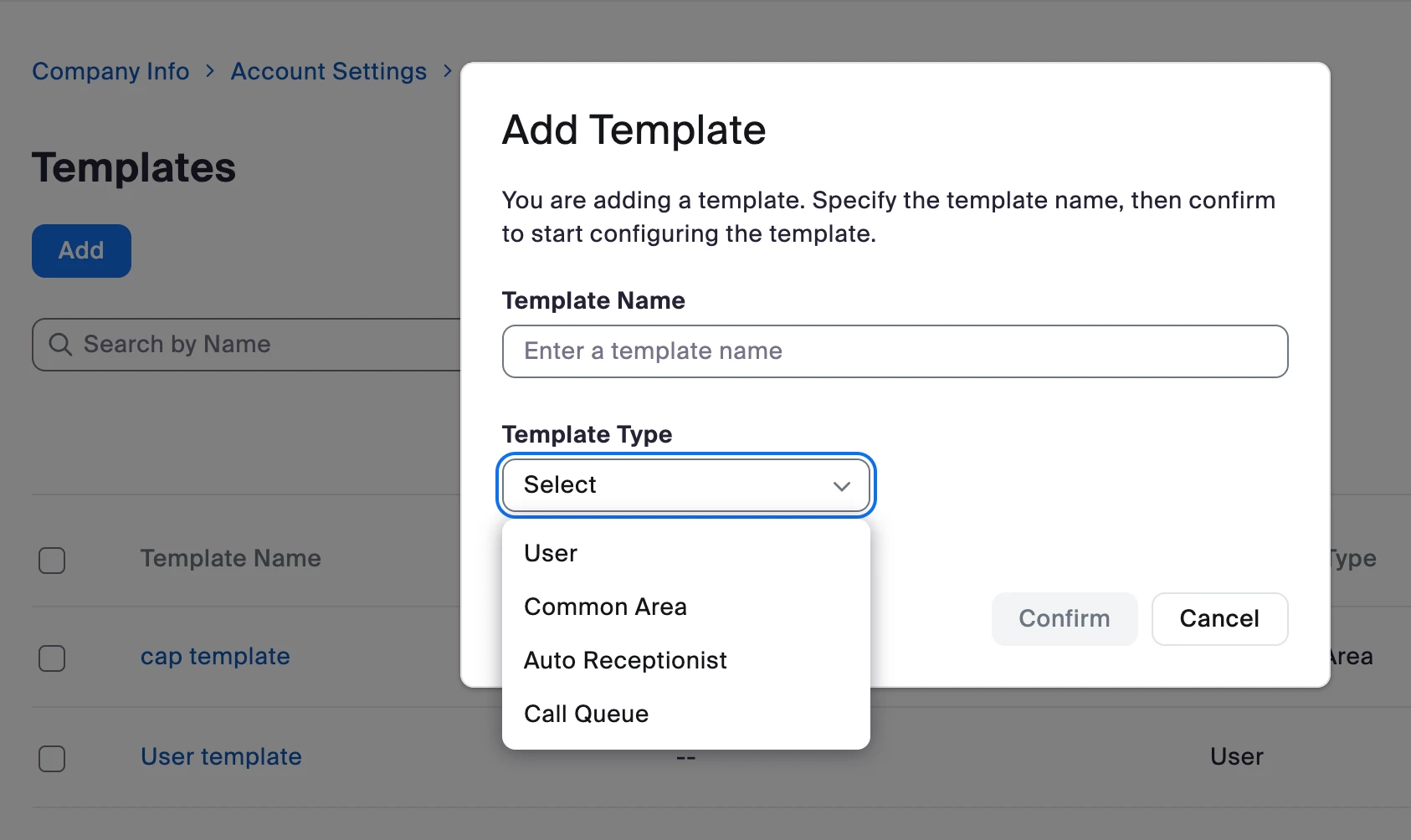Open the User template link
The width and height of the screenshot is (1411, 840).
tap(221, 756)
